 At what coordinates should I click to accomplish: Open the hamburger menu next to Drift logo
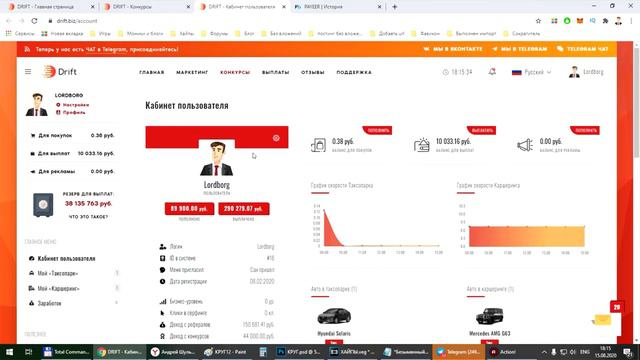[x=28, y=72]
